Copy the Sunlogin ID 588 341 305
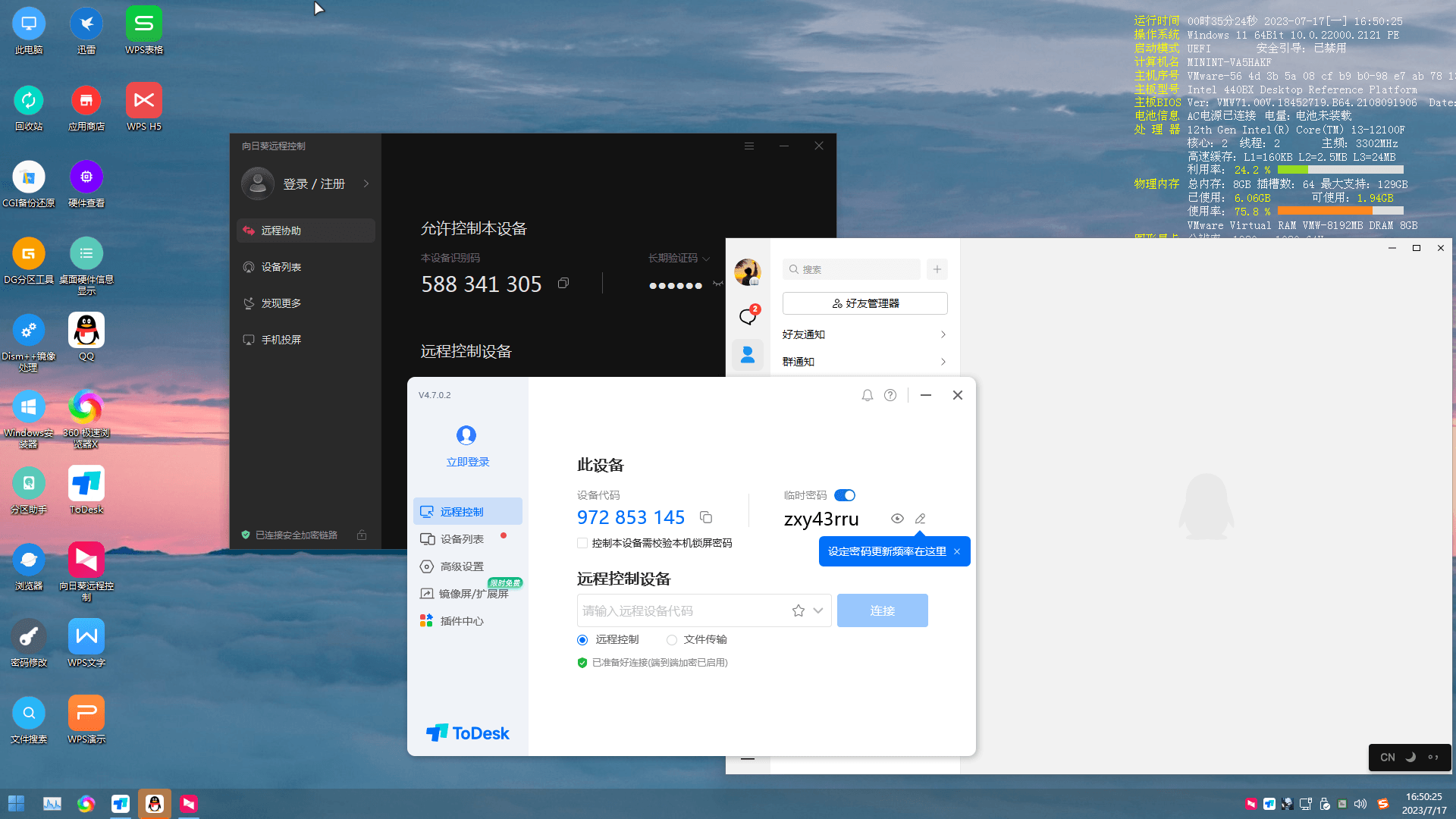1456x819 pixels. point(563,283)
